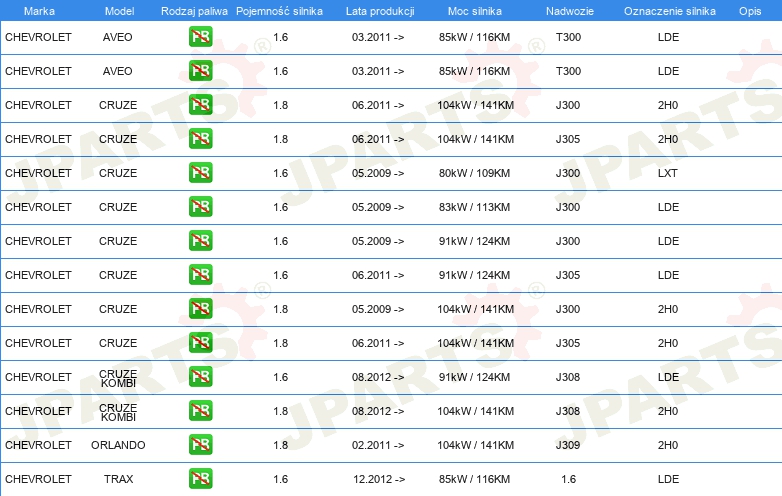Click J308 body in the CRUZE KOMBI 2H0 row
This screenshot has height=496, width=782.
click(x=568, y=411)
